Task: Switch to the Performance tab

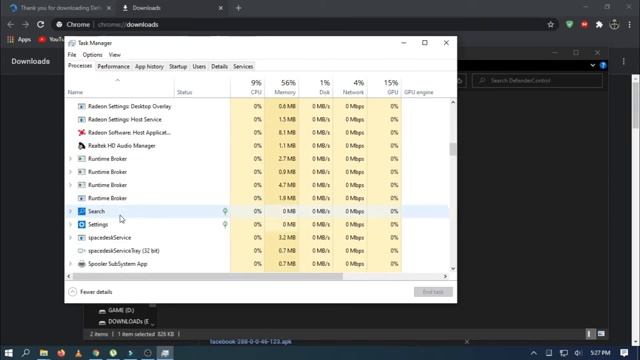Action: (x=113, y=67)
